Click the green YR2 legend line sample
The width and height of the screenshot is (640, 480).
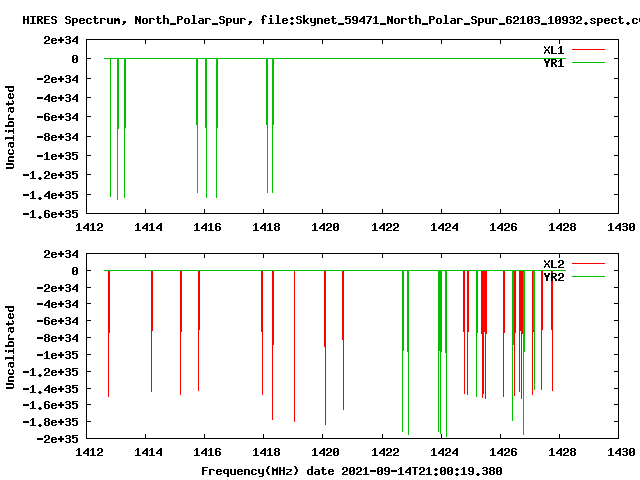tap(588, 277)
